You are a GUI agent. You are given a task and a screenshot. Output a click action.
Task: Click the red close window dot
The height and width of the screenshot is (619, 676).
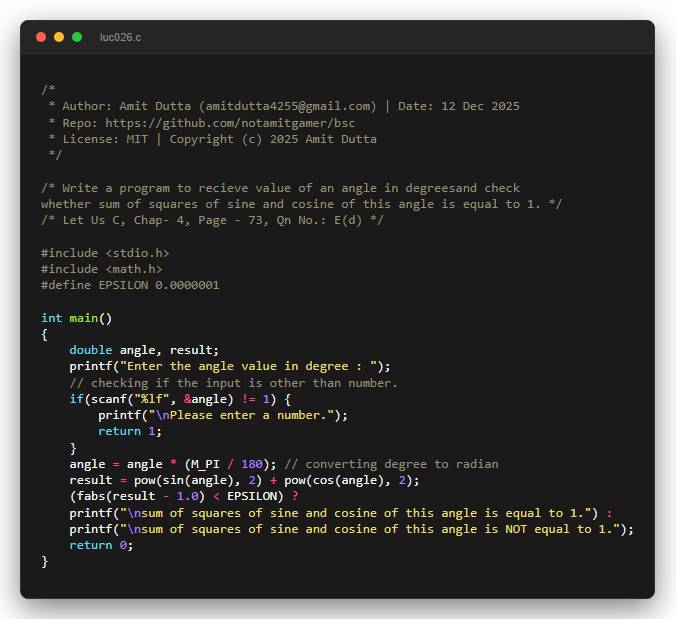[x=41, y=37]
